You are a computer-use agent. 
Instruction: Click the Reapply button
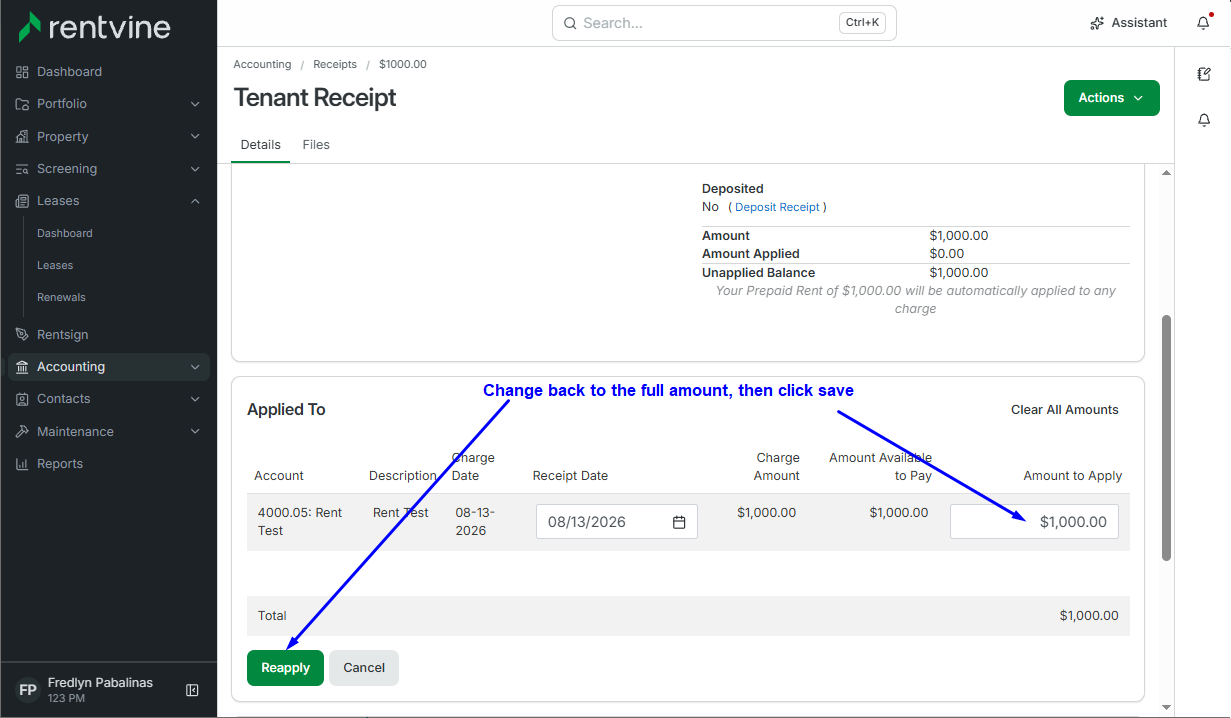pos(285,668)
